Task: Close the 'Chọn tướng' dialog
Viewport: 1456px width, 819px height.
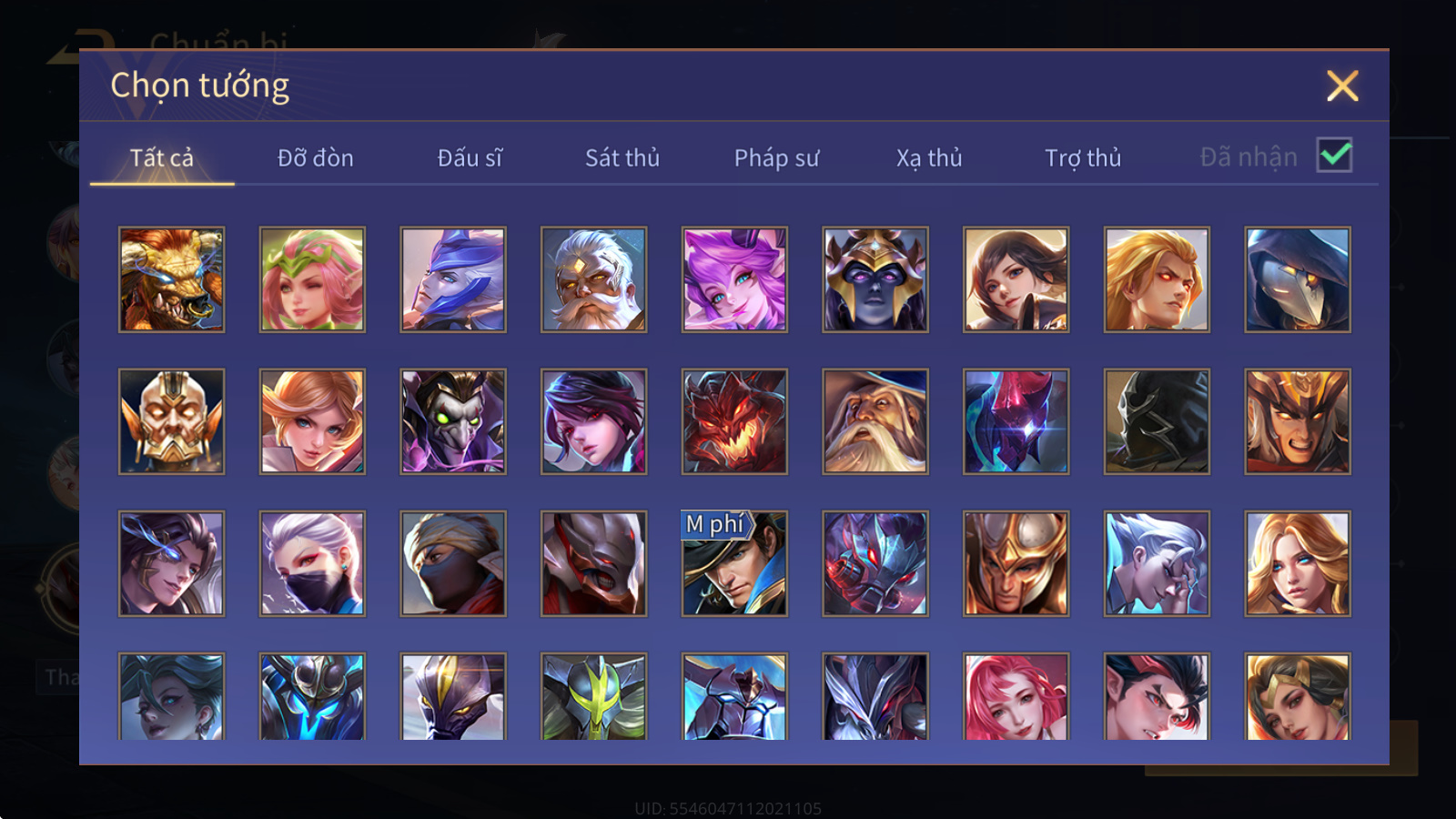Action: [x=1342, y=86]
